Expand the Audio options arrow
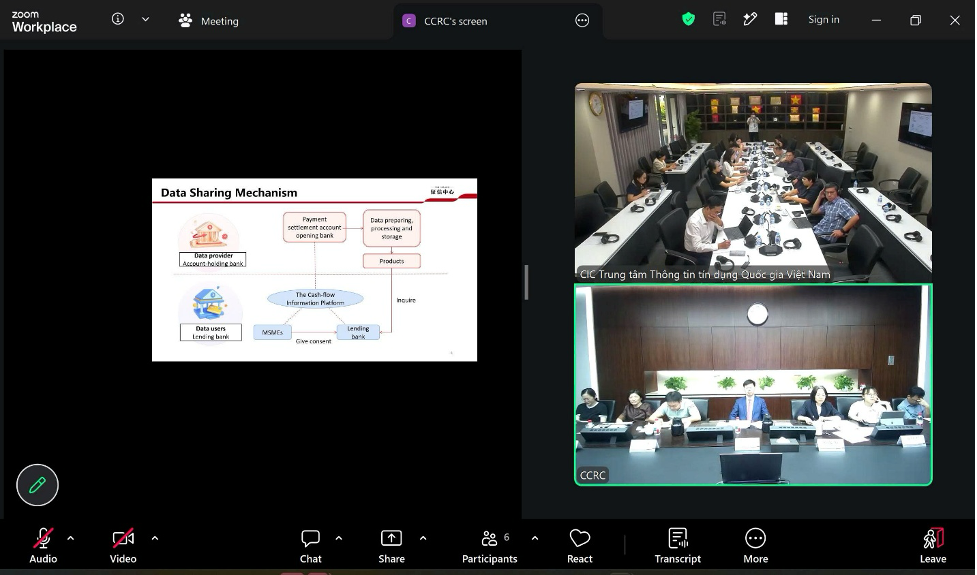The height and width of the screenshot is (575, 977). point(70,538)
